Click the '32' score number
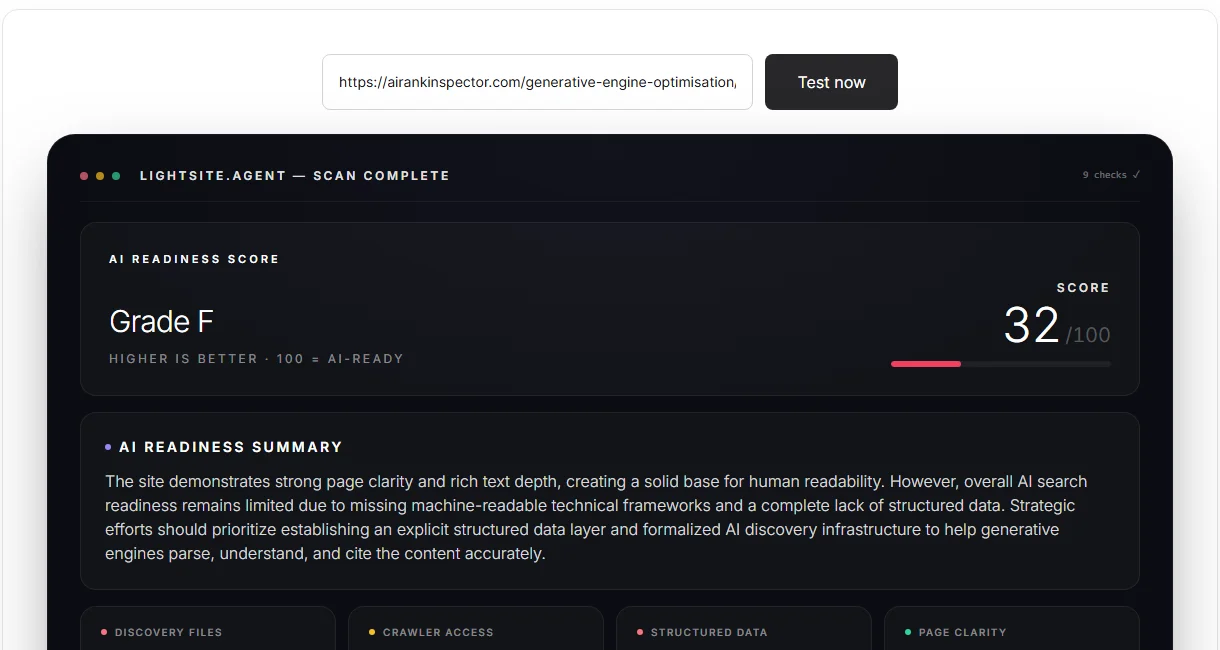 [1031, 326]
